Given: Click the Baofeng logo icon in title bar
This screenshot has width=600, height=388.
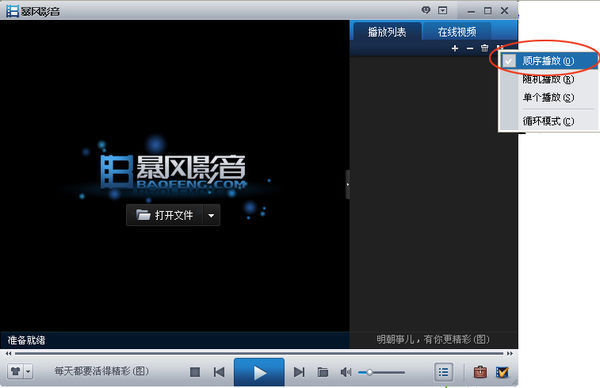Looking at the screenshot, I should [12, 11].
